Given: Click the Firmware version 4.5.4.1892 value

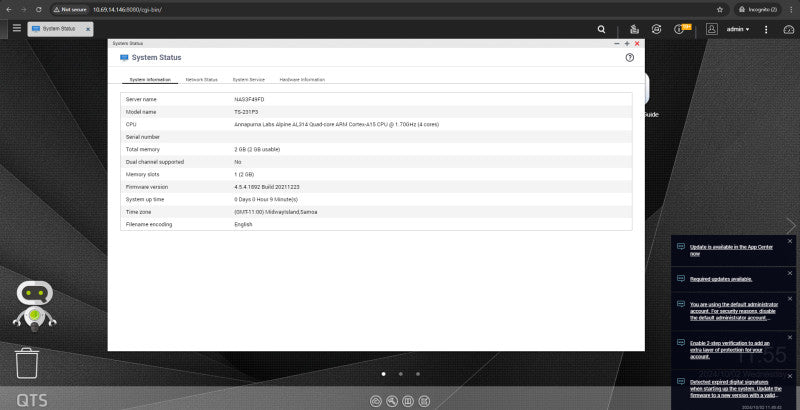Looking at the screenshot, I should 267,187.
